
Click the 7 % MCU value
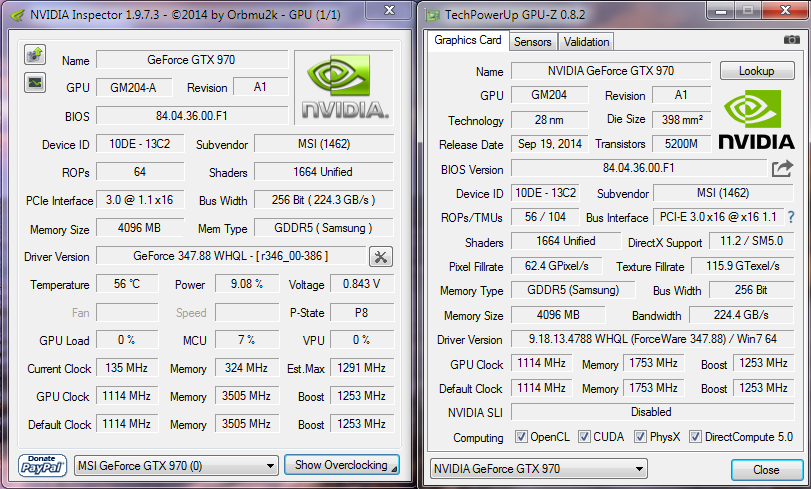(x=247, y=340)
